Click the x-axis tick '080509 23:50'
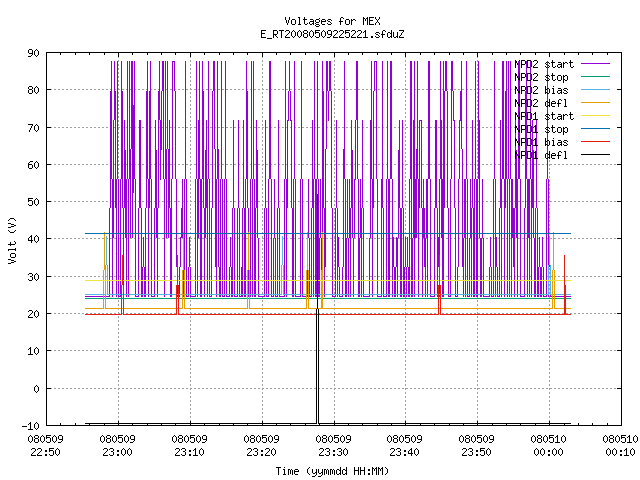 point(476,446)
